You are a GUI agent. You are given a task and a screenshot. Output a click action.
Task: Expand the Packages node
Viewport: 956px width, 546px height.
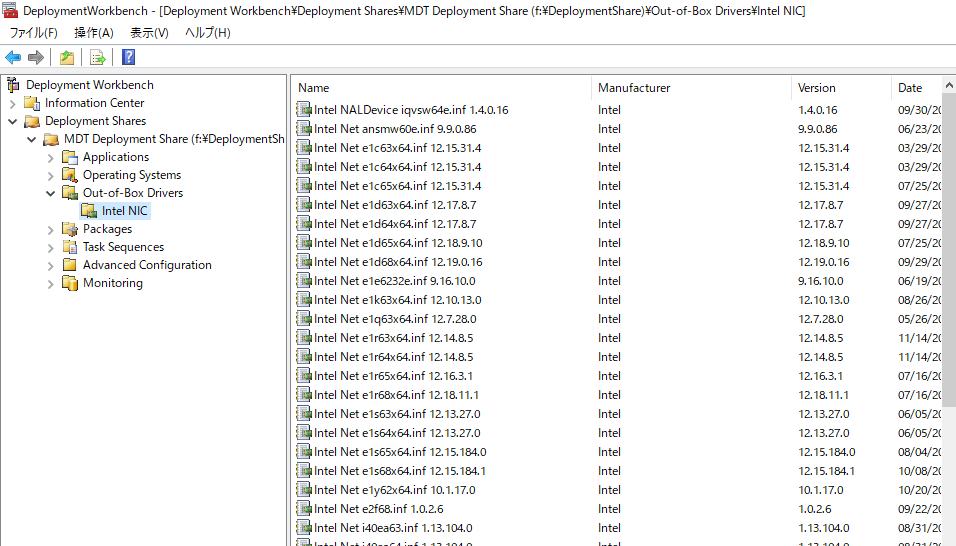click(51, 230)
